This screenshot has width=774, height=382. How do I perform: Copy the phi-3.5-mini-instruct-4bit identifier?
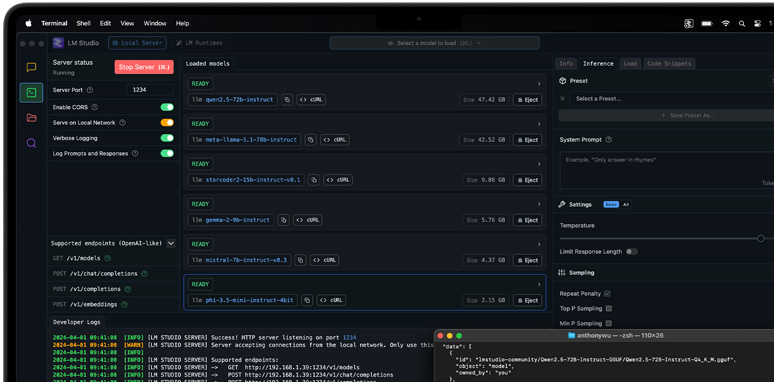coord(307,300)
